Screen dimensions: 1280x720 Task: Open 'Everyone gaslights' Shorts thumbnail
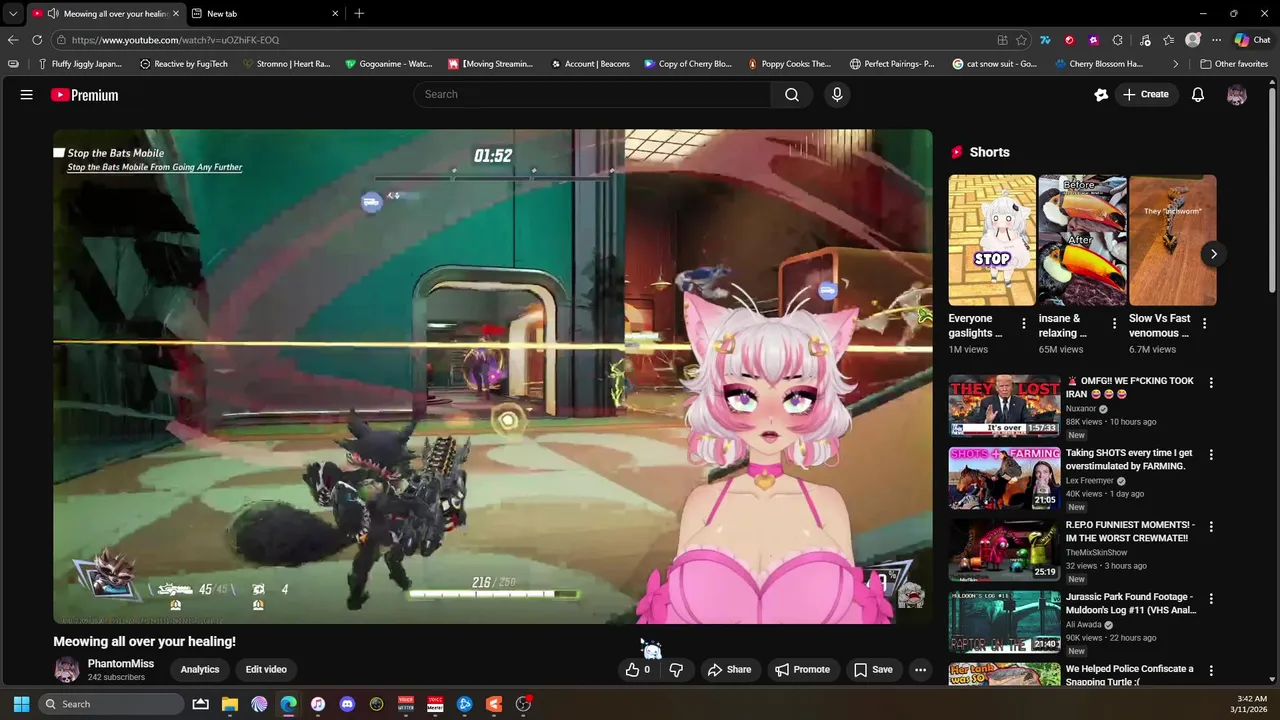pos(992,240)
